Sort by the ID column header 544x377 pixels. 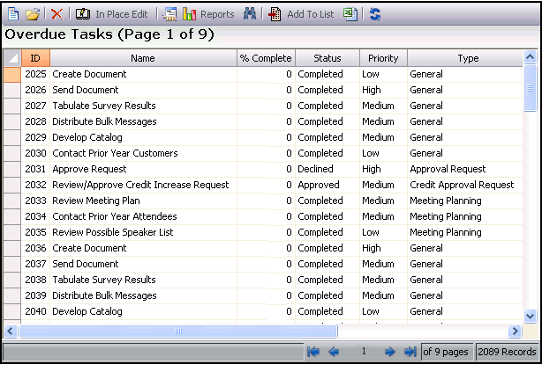35,58
